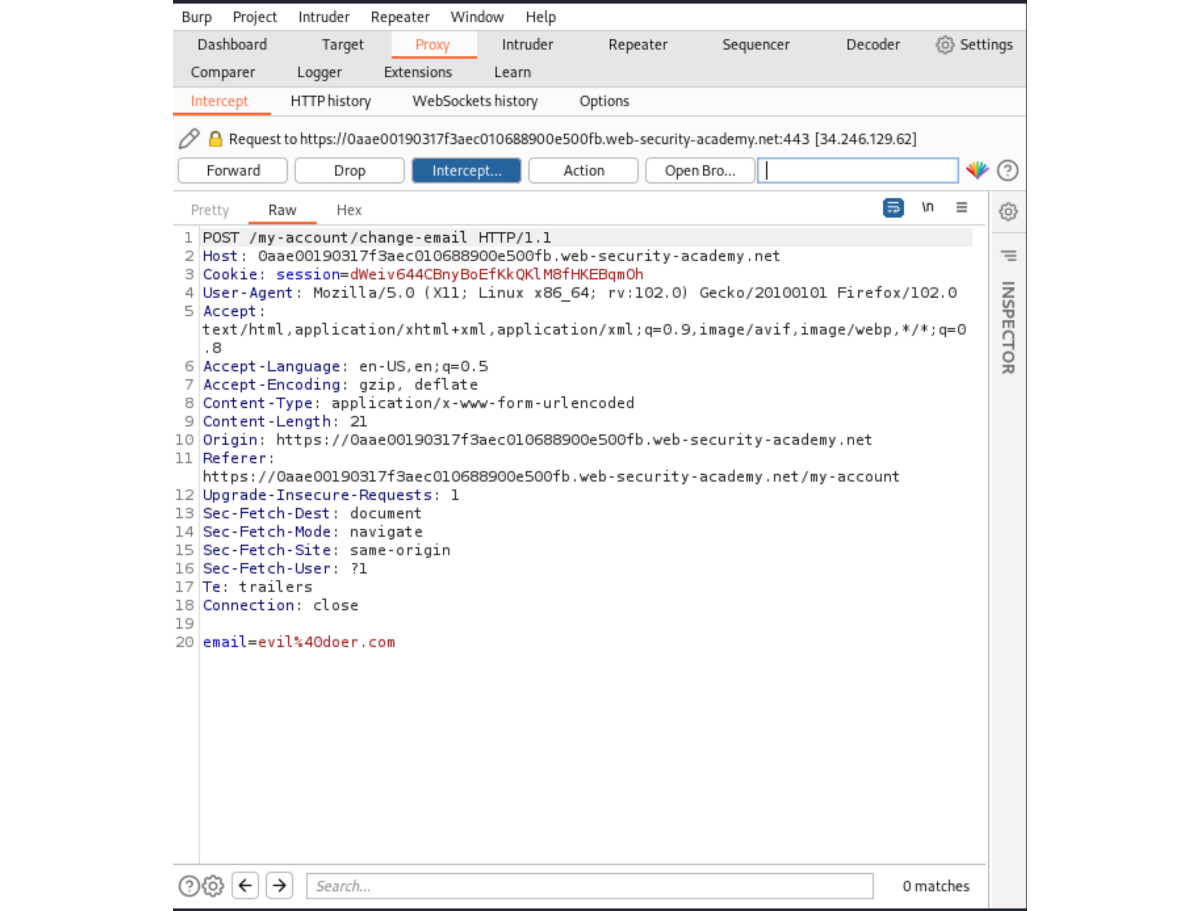Open the Help menu
Screen dimensions: 1200x911
point(541,17)
